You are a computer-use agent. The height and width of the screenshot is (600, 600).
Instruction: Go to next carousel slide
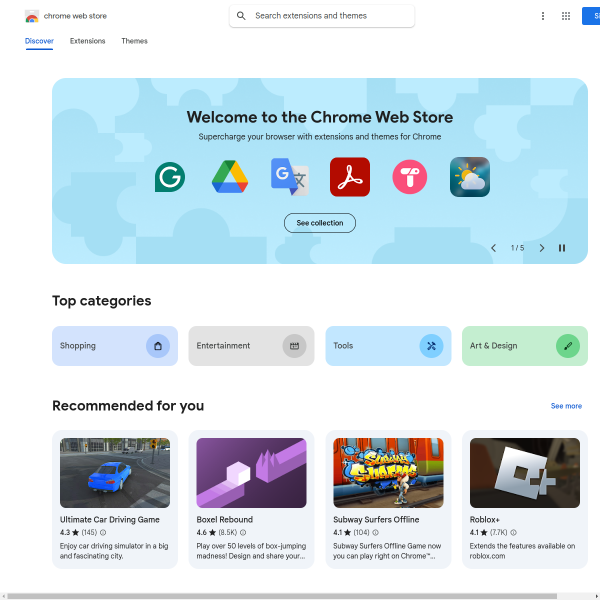tap(541, 248)
